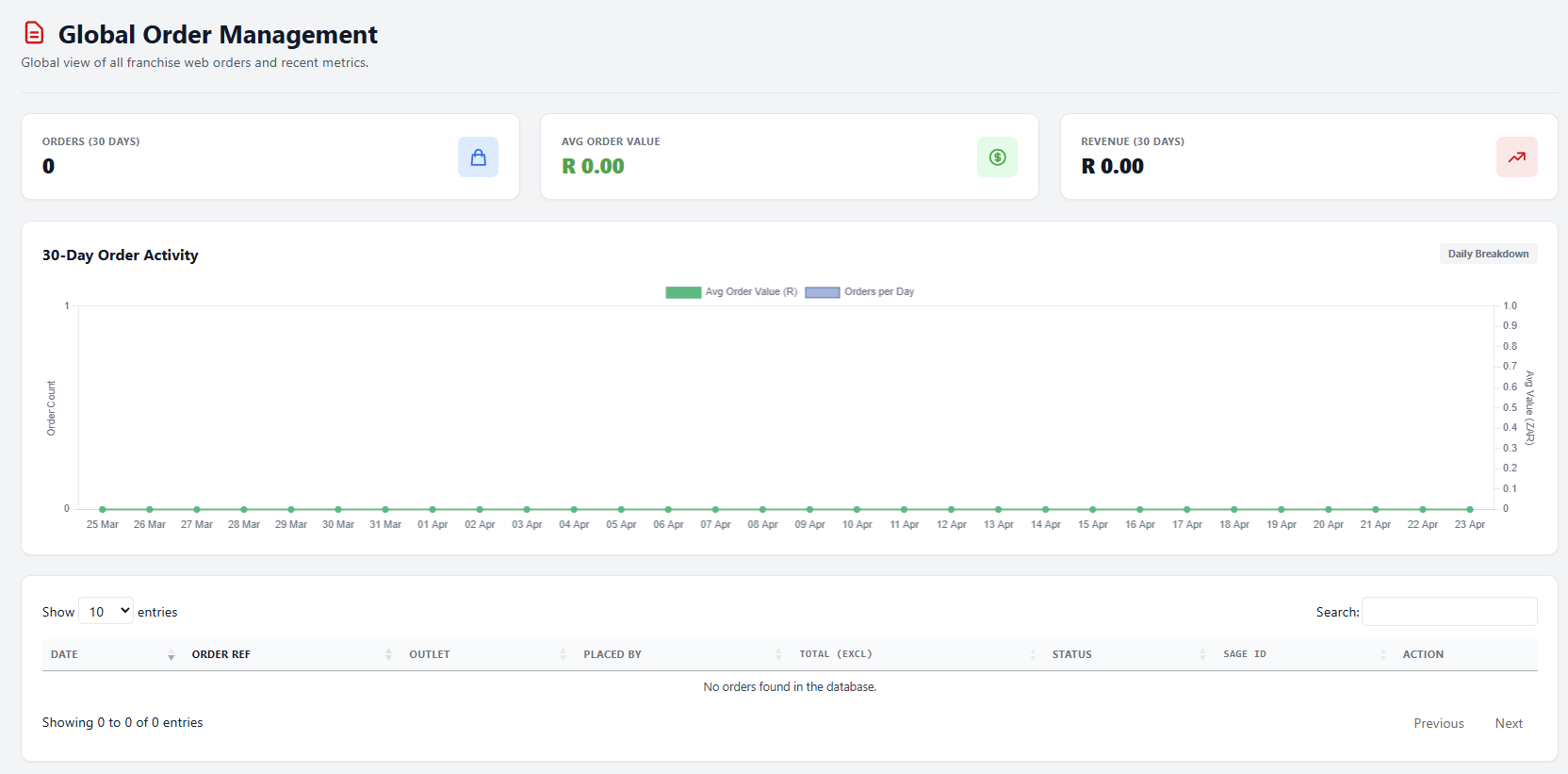
Task: Click sort arrows on the STATUS column
Action: 1202,654
